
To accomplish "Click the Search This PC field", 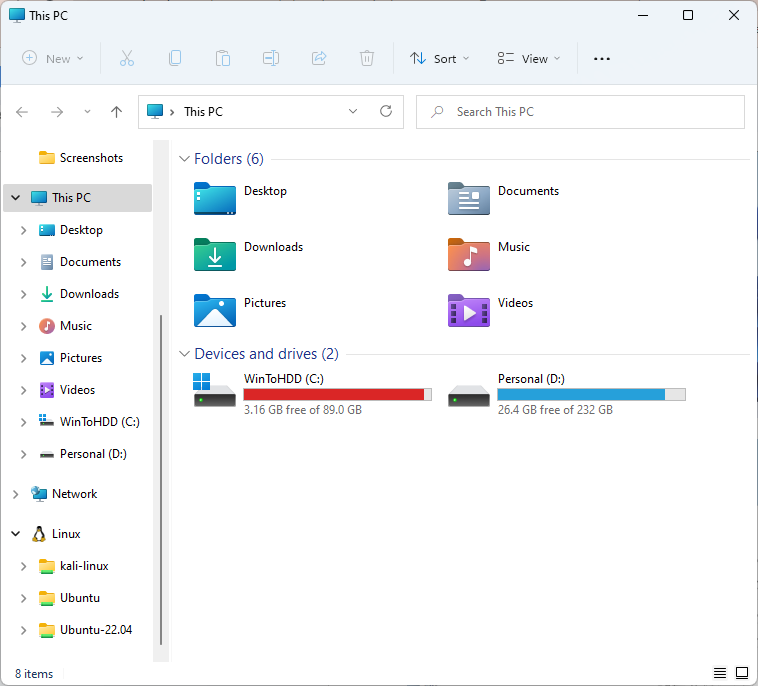I will 580,112.
